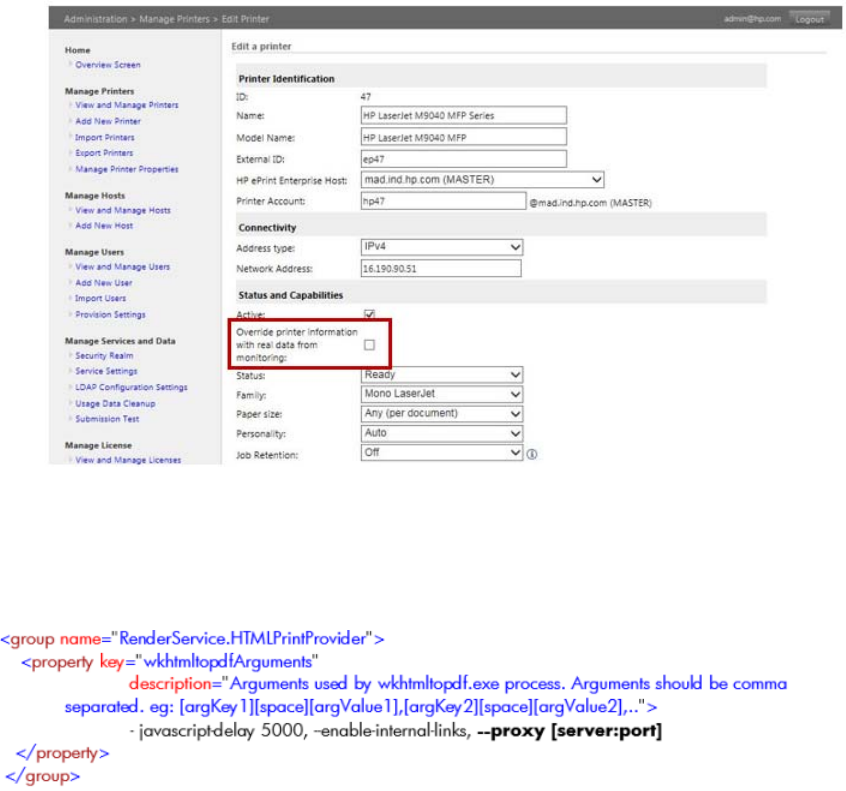Open View and Manage Hosts
The width and height of the screenshot is (846, 791).
(x=123, y=210)
